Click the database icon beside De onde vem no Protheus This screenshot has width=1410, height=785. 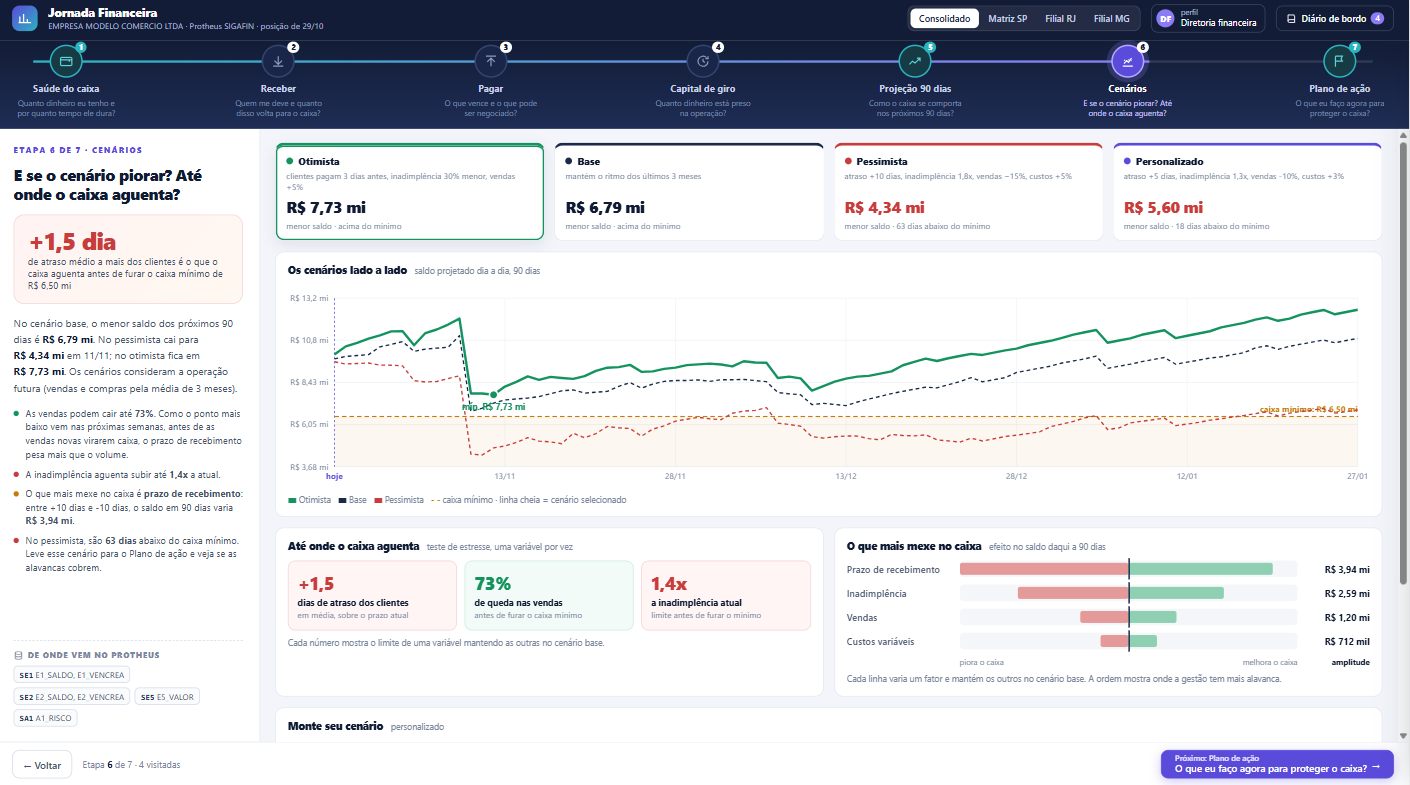click(18, 655)
